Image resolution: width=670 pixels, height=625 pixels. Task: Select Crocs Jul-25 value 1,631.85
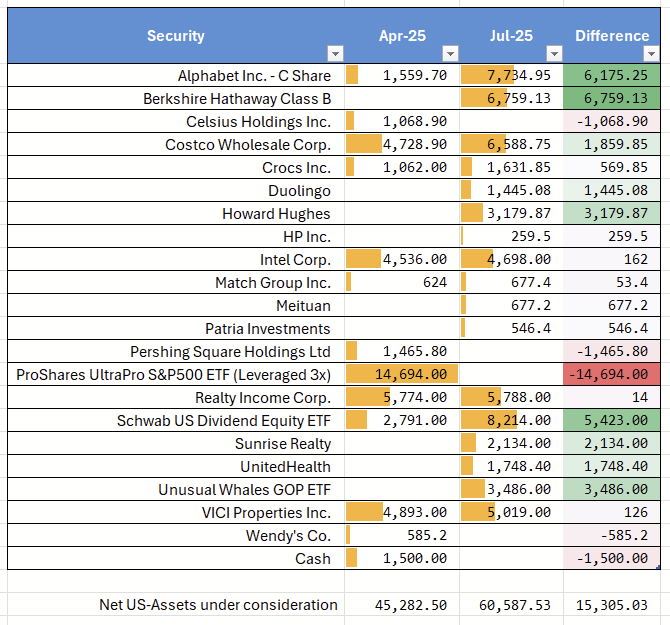pos(511,167)
